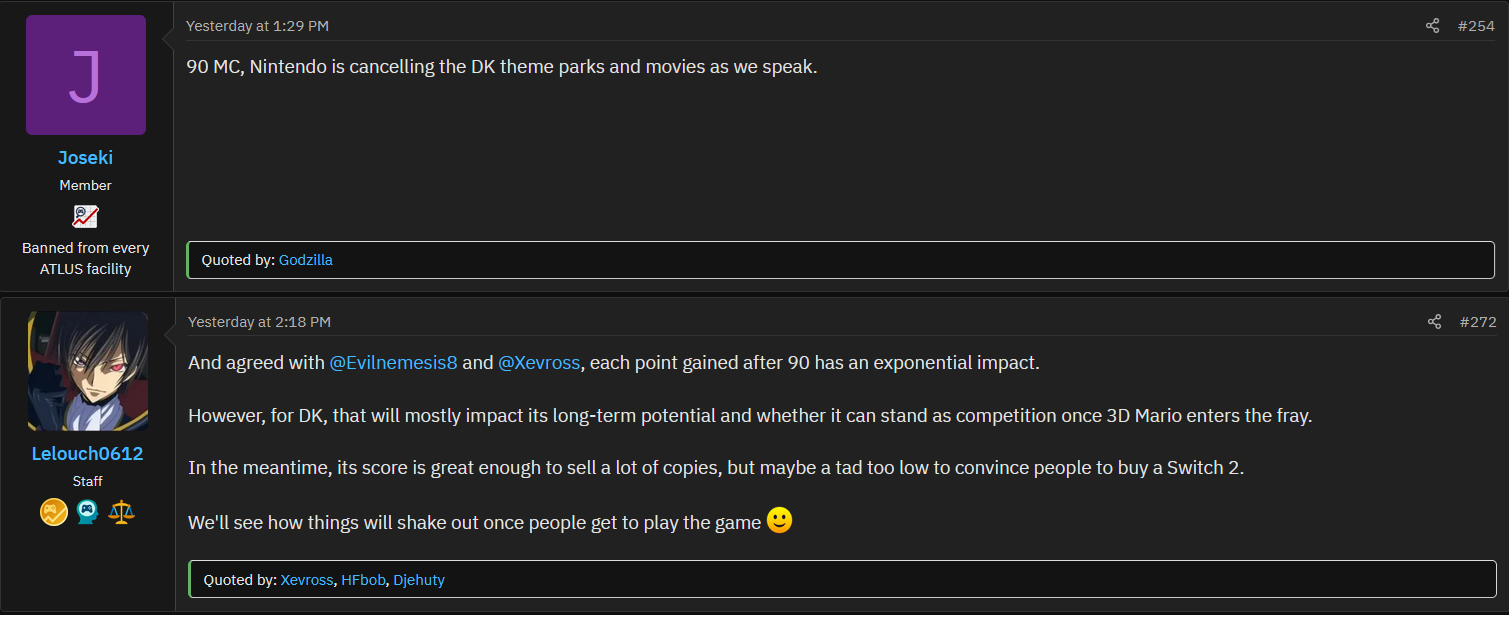The image size is (1509, 617).
Task: Open Xevross in the Quoted by list
Action: pyautogui.click(x=307, y=580)
